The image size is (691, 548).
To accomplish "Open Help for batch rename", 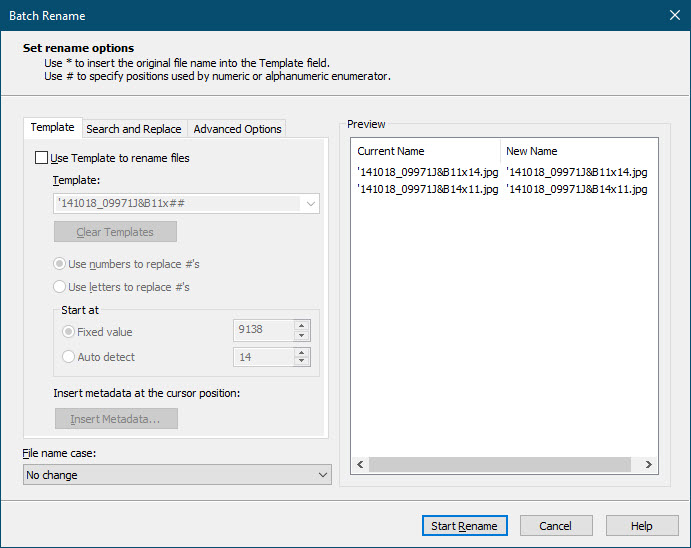I will (x=642, y=526).
